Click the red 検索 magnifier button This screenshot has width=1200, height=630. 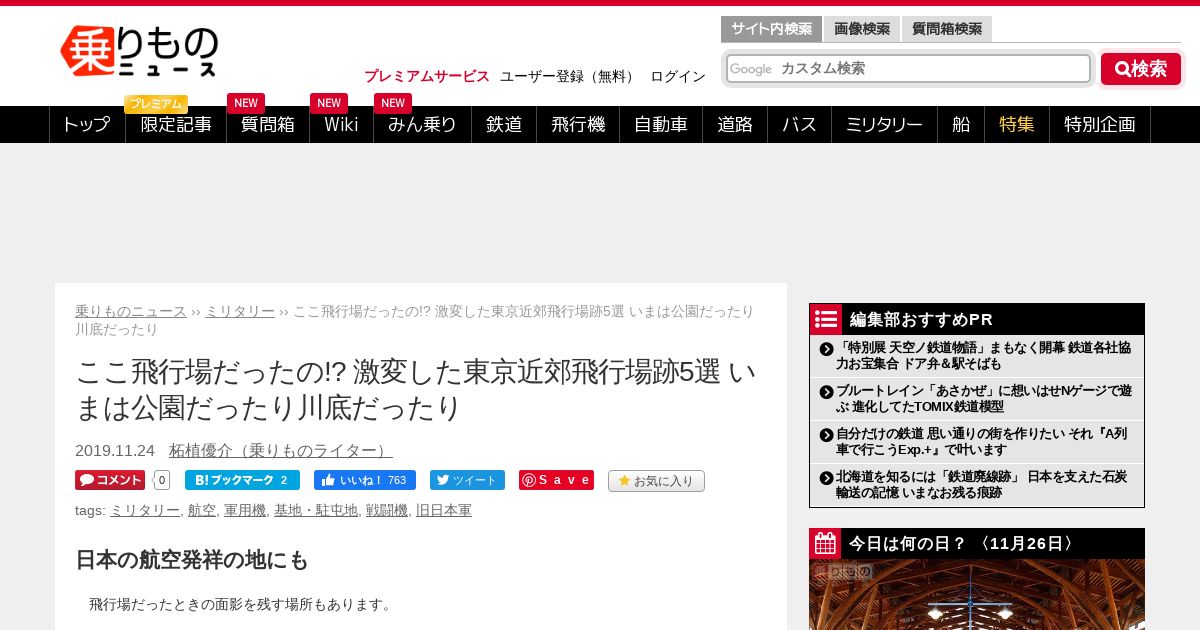click(x=1141, y=69)
